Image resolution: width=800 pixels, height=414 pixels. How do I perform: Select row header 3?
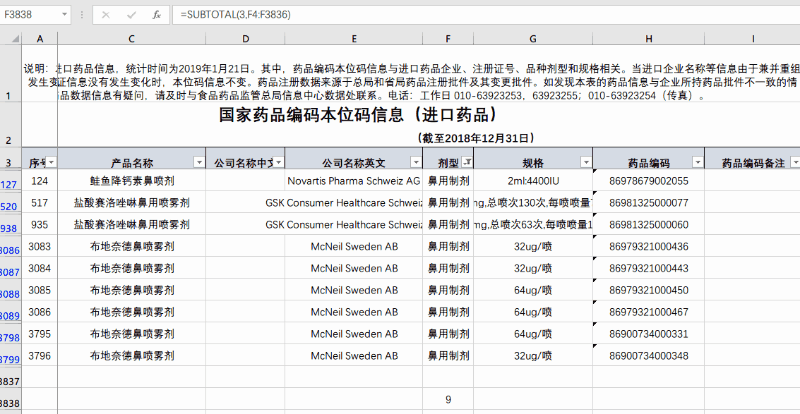pyautogui.click(x=10, y=162)
